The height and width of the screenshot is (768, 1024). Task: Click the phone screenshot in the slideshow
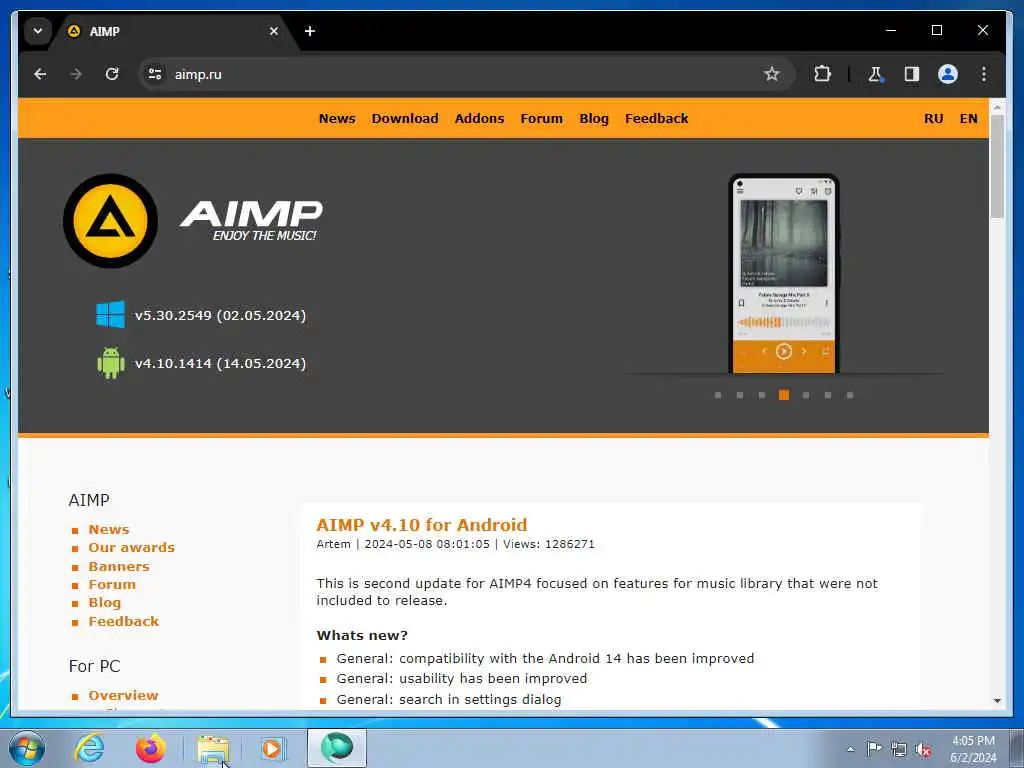[x=784, y=274]
